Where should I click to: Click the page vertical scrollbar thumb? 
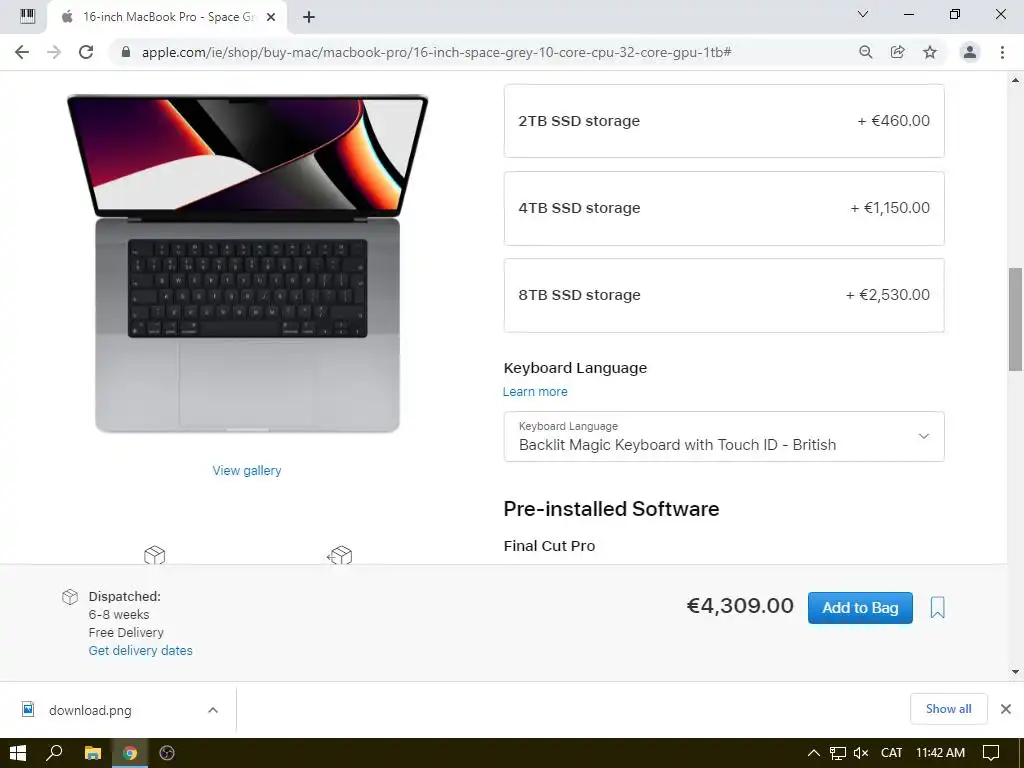pos(1015,319)
